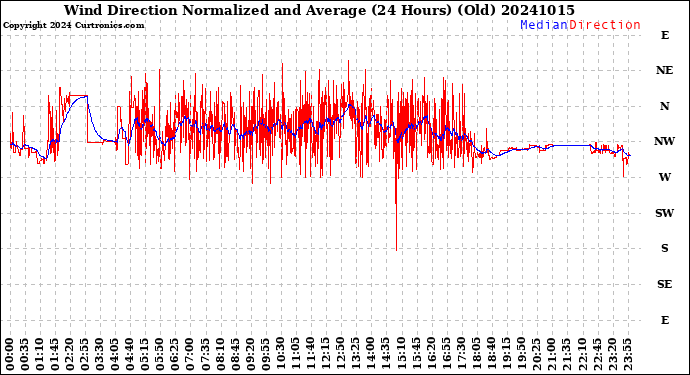Screen dimensions: 690x375
Task: Click the 00:35 time label
Action: click(x=25, y=354)
